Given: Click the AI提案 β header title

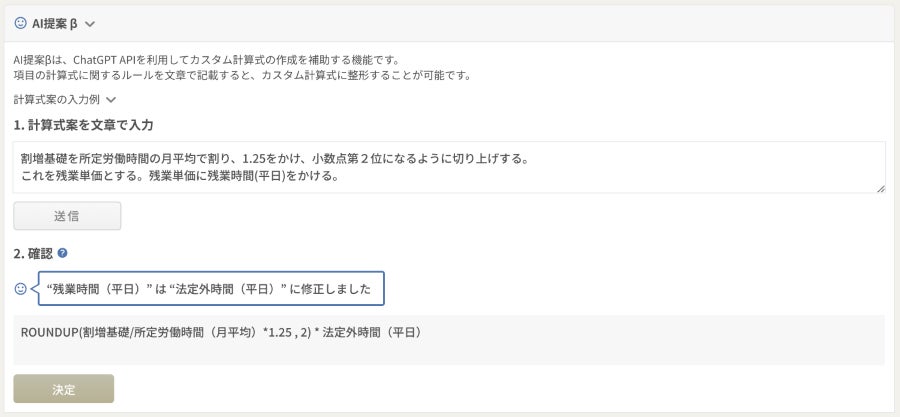Looking at the screenshot, I should tap(54, 23).
